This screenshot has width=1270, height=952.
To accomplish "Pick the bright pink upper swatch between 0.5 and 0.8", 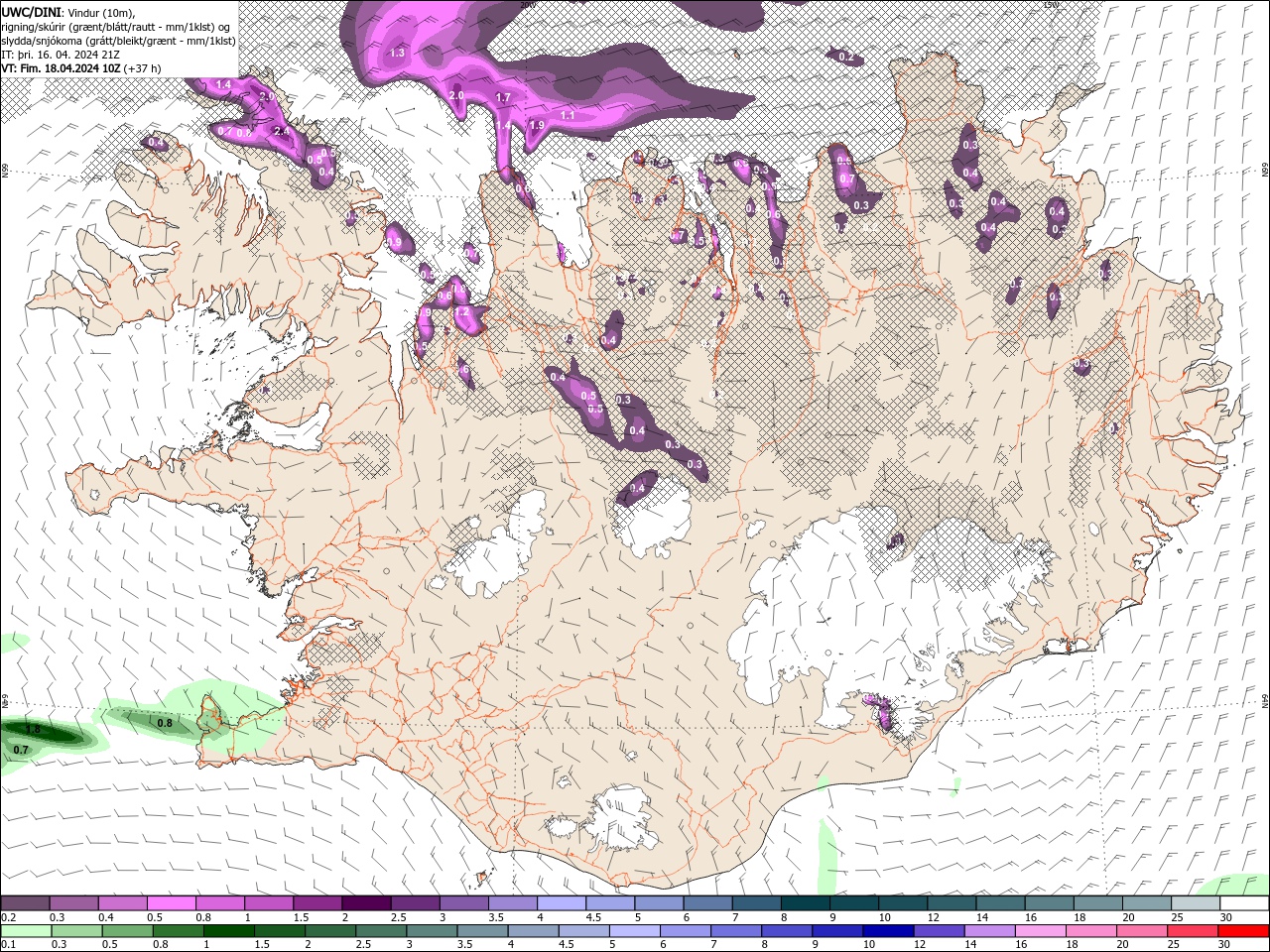I will (x=171, y=903).
